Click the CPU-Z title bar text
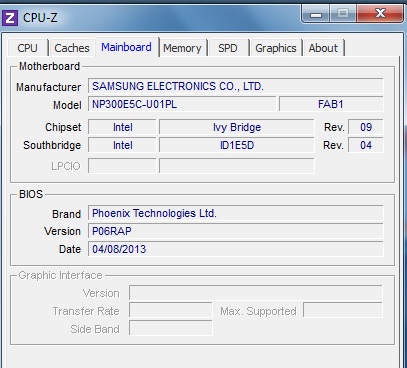Image resolution: width=407 pixels, height=368 pixels. [x=40, y=18]
